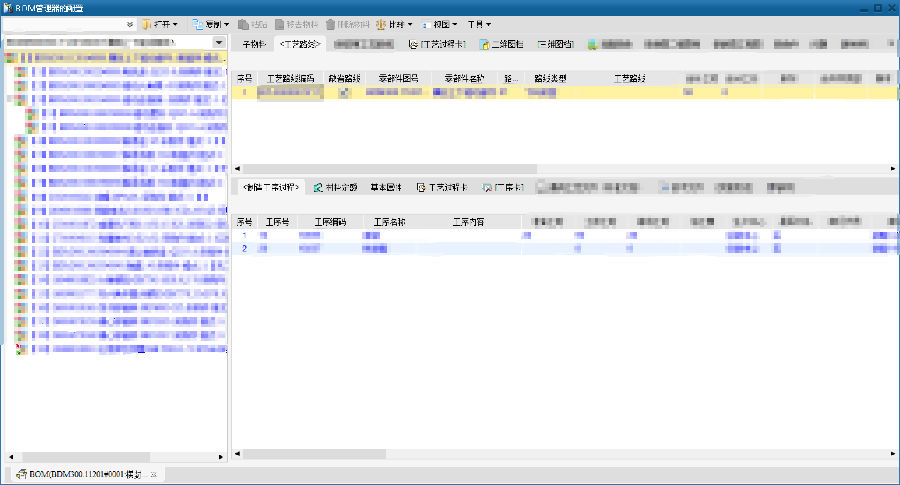Open the 视图 toolbar menu

[440, 23]
